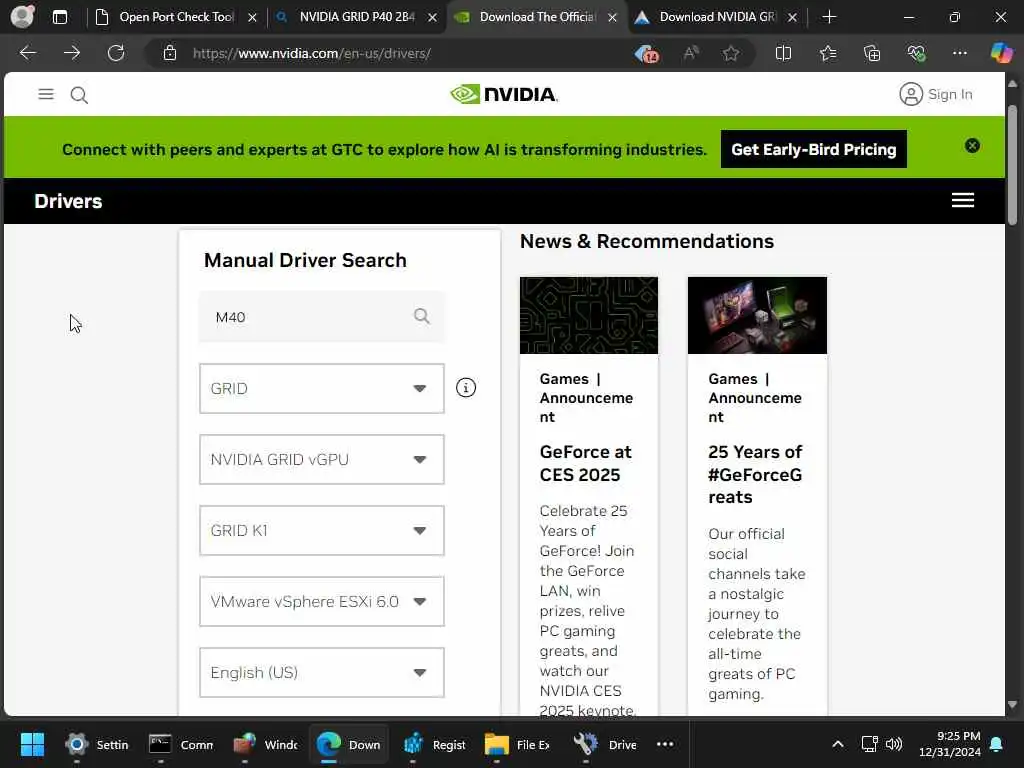Open split screen icon
1024x768 pixels.
[783, 53]
